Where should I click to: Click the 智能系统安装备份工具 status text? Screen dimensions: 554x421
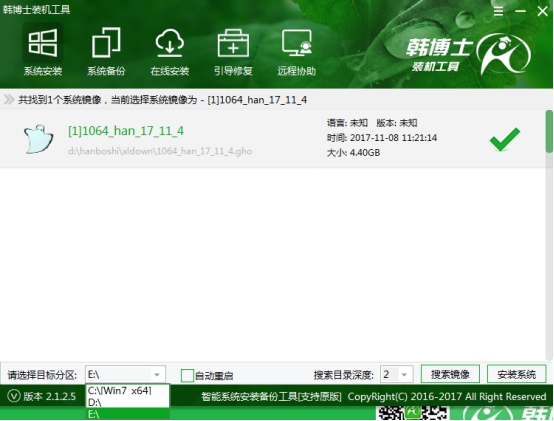pos(271,397)
